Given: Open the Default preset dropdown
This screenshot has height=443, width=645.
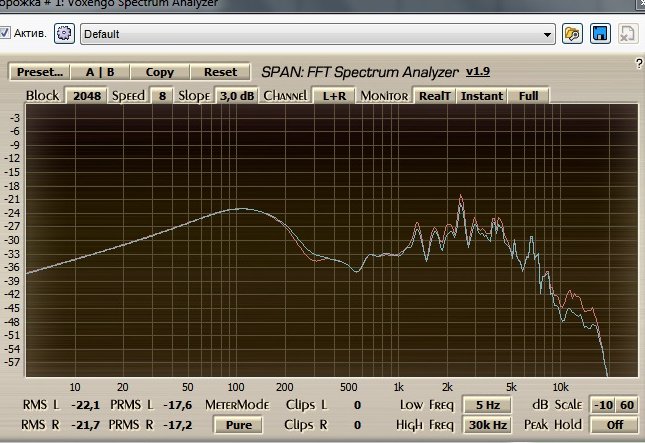Looking at the screenshot, I should (318, 34).
